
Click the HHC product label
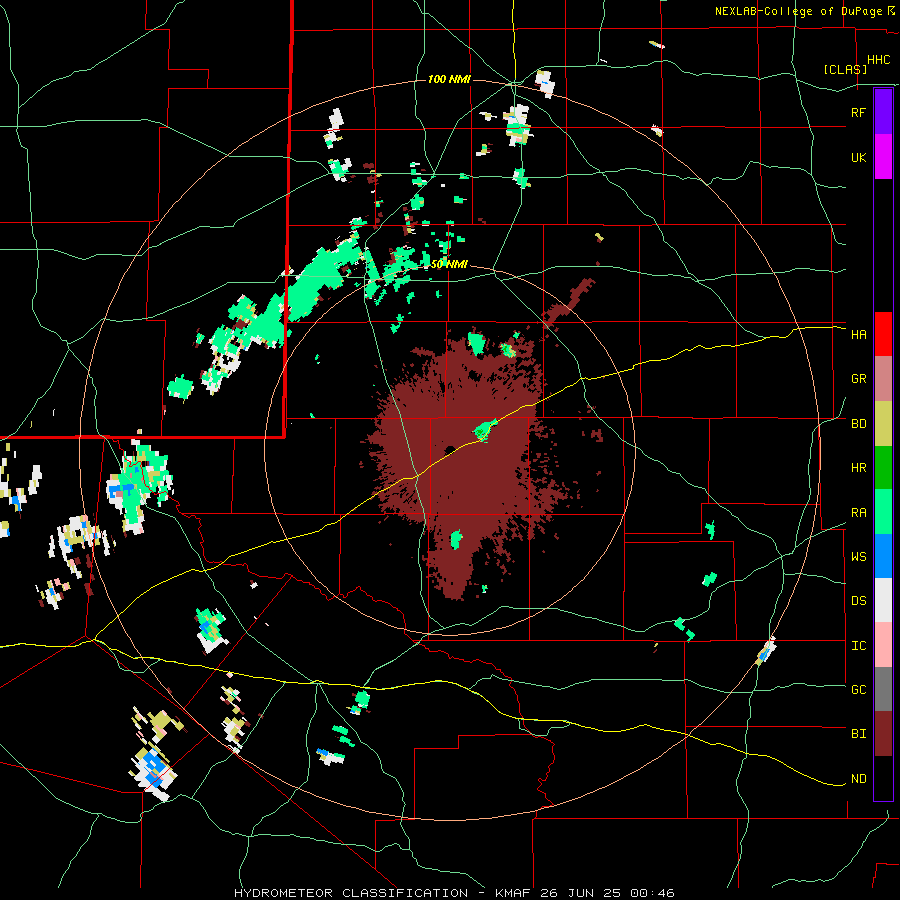[879, 60]
